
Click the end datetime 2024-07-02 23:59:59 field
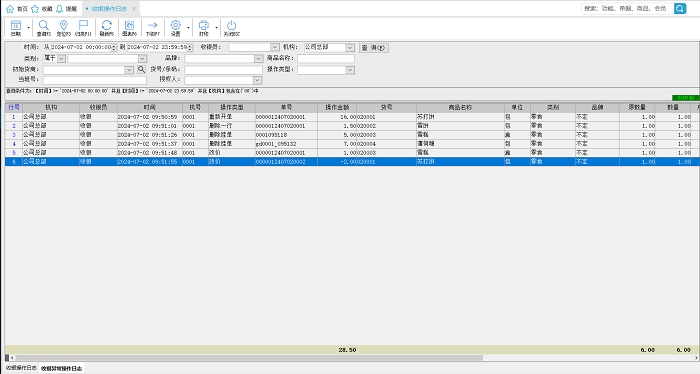(x=157, y=47)
